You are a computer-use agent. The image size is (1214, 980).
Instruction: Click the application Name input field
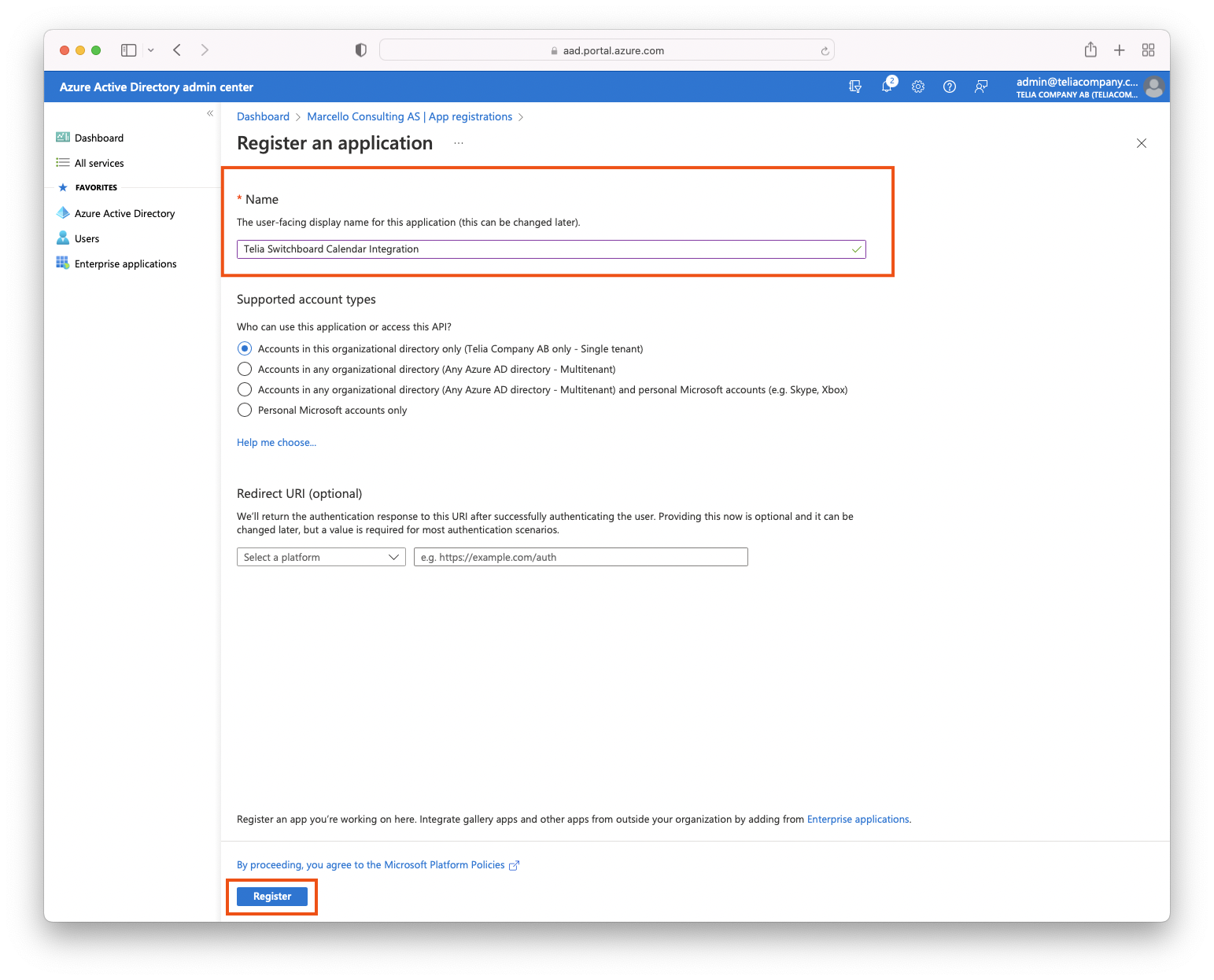pos(551,249)
